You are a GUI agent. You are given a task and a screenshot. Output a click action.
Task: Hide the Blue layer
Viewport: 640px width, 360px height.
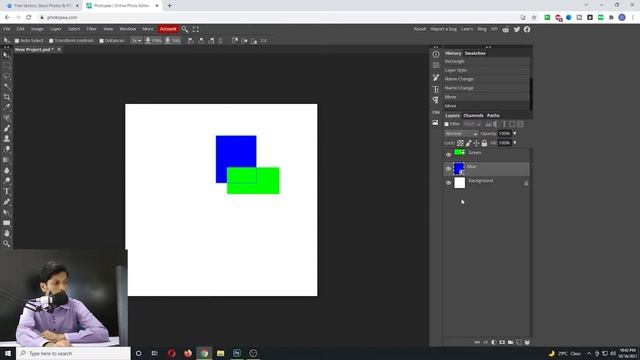tap(448, 169)
